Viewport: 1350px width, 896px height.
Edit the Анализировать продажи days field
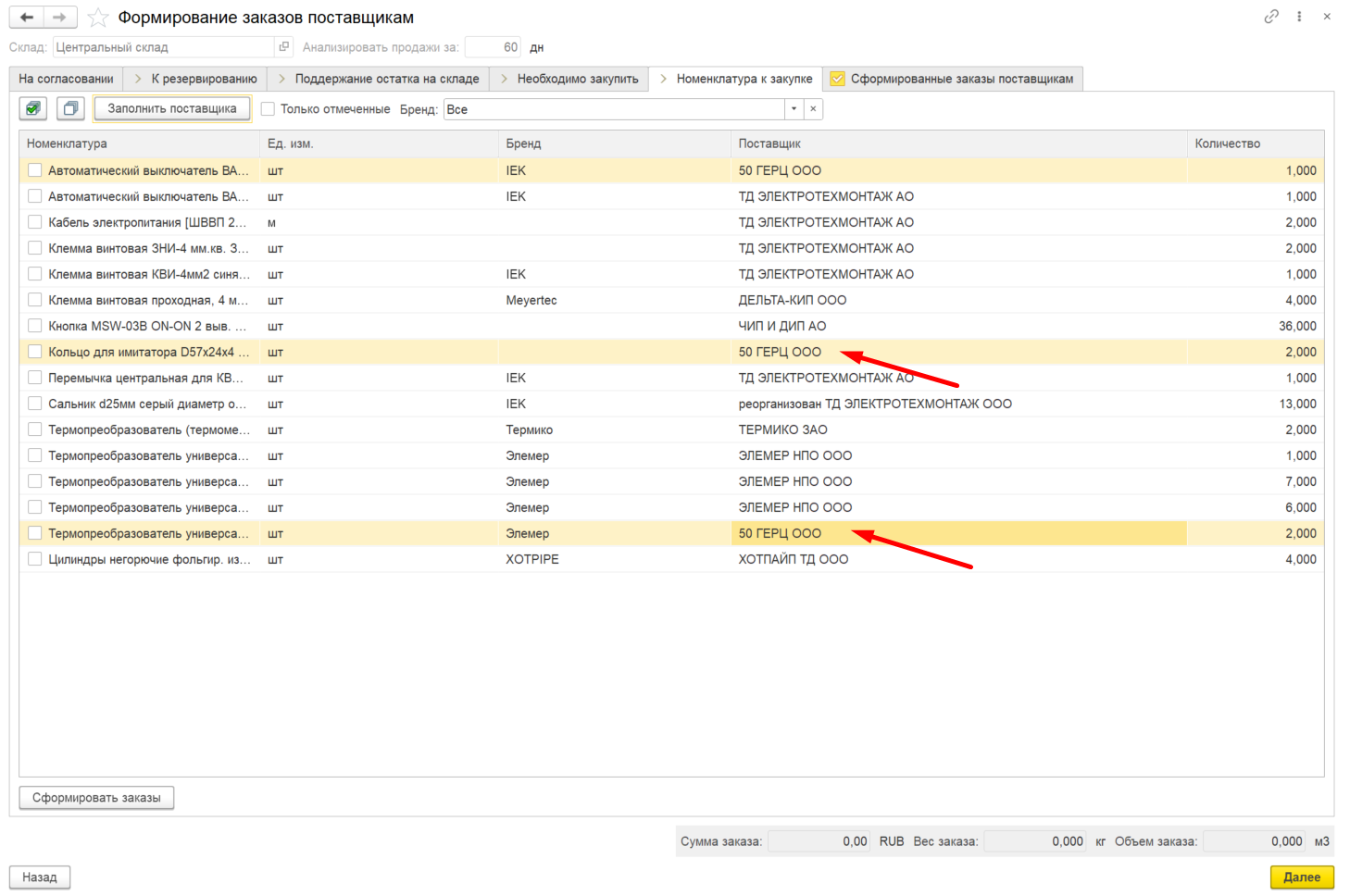click(x=493, y=47)
